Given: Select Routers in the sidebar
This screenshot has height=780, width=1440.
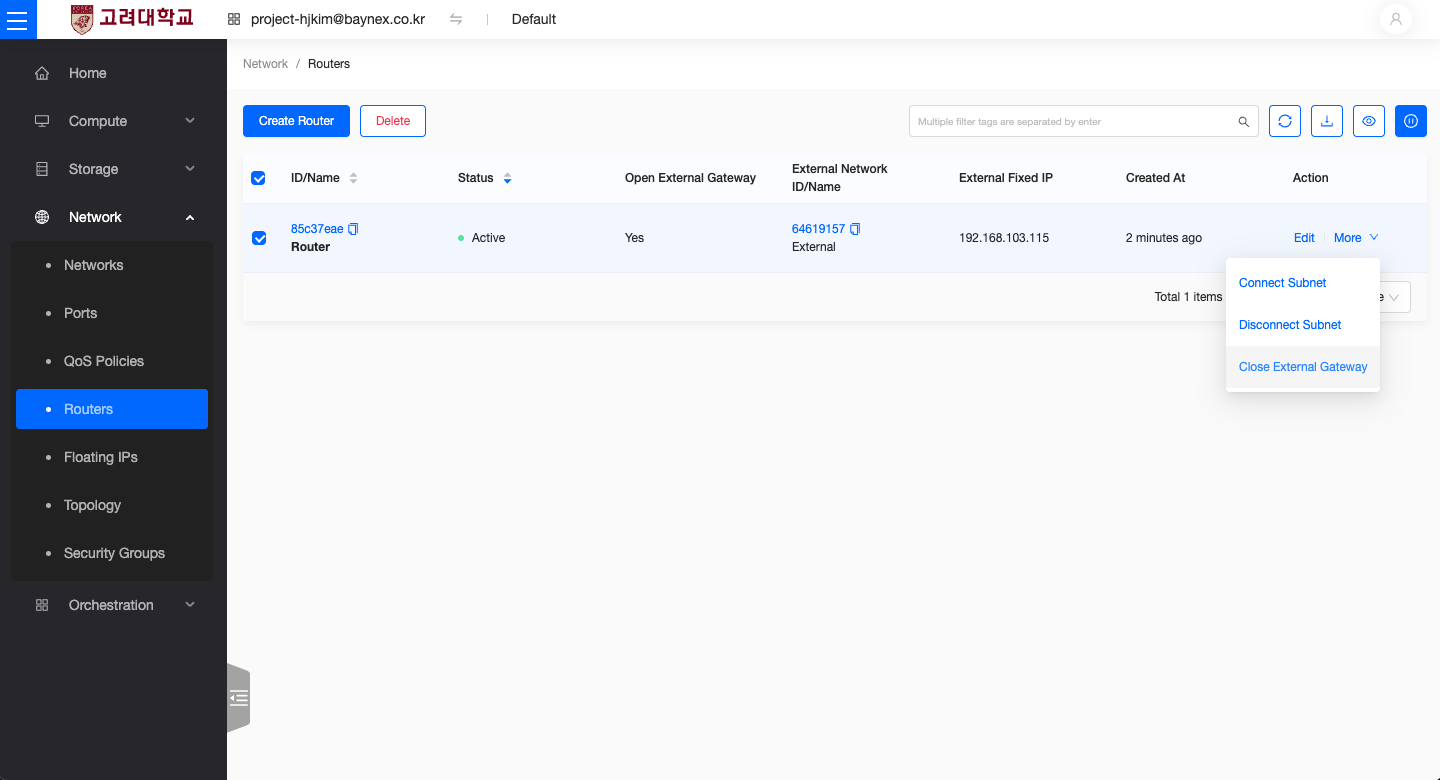Looking at the screenshot, I should (112, 409).
